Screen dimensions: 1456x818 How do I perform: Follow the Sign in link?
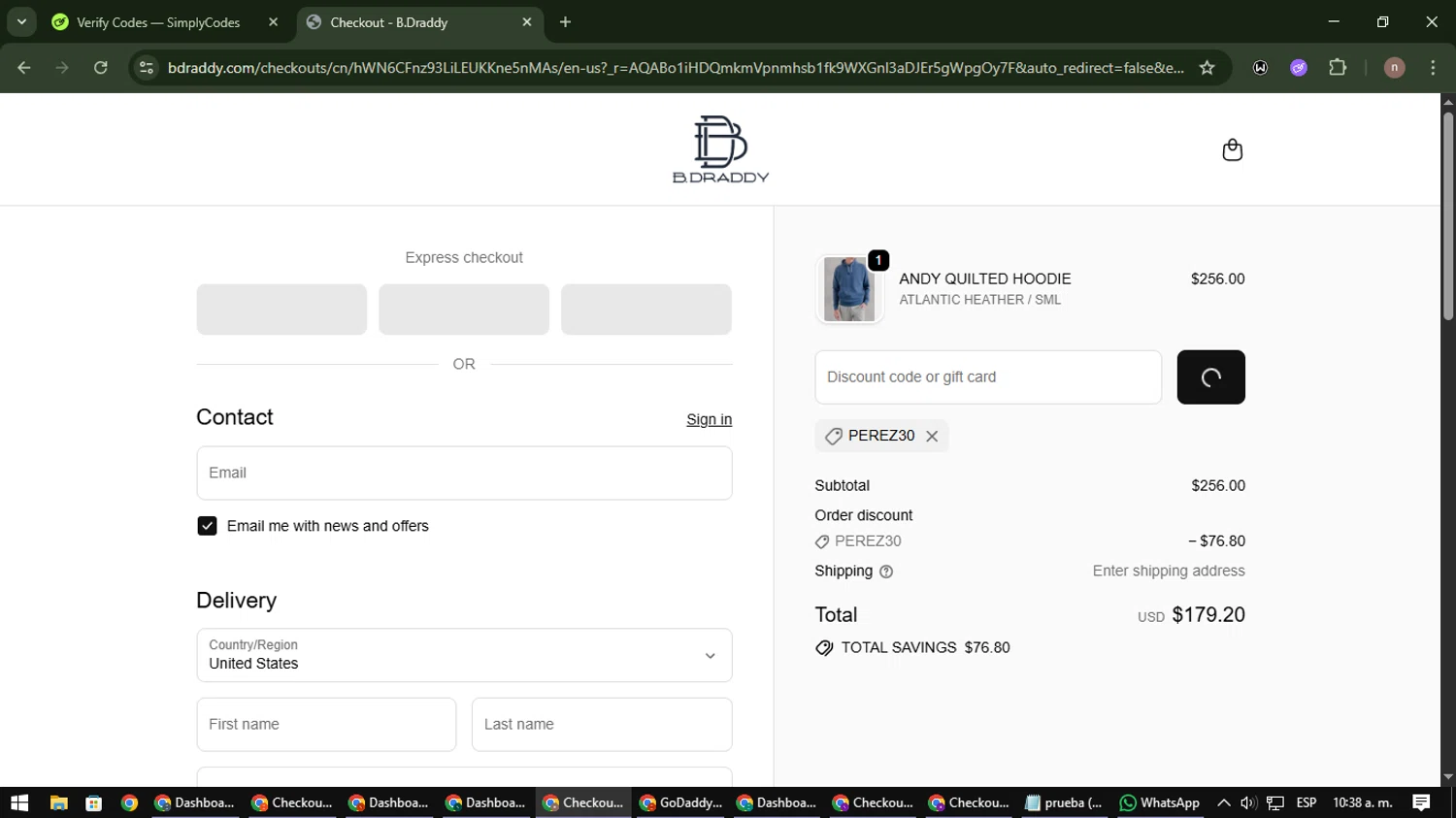709,419
